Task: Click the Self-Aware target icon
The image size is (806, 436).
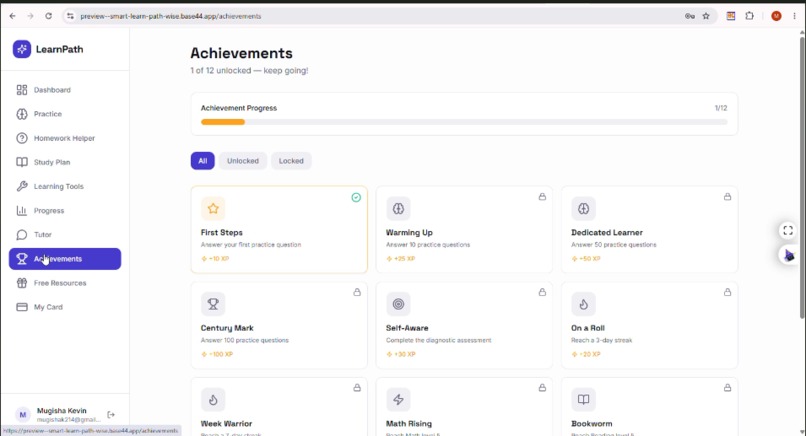Action: click(x=398, y=304)
